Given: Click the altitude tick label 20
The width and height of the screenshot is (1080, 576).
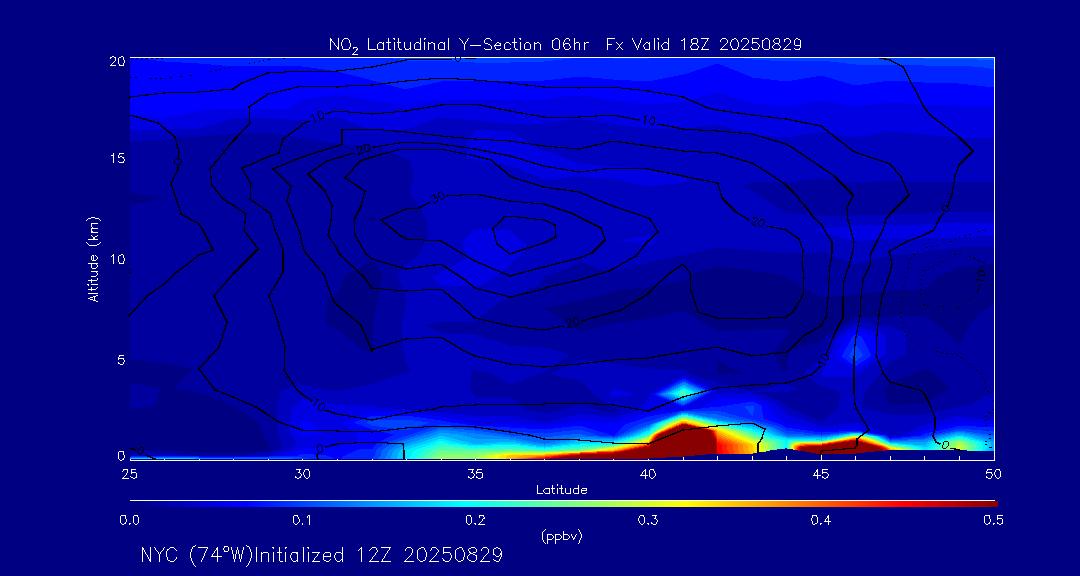Looking at the screenshot, I should 116,60.
